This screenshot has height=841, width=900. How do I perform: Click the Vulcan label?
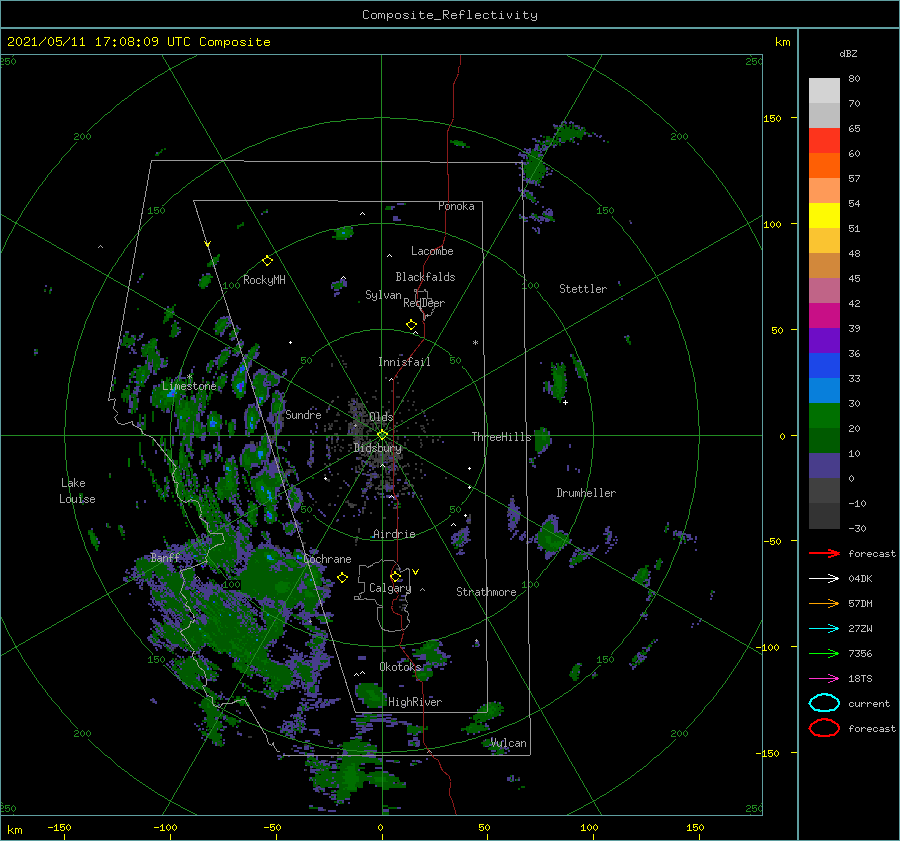(509, 743)
